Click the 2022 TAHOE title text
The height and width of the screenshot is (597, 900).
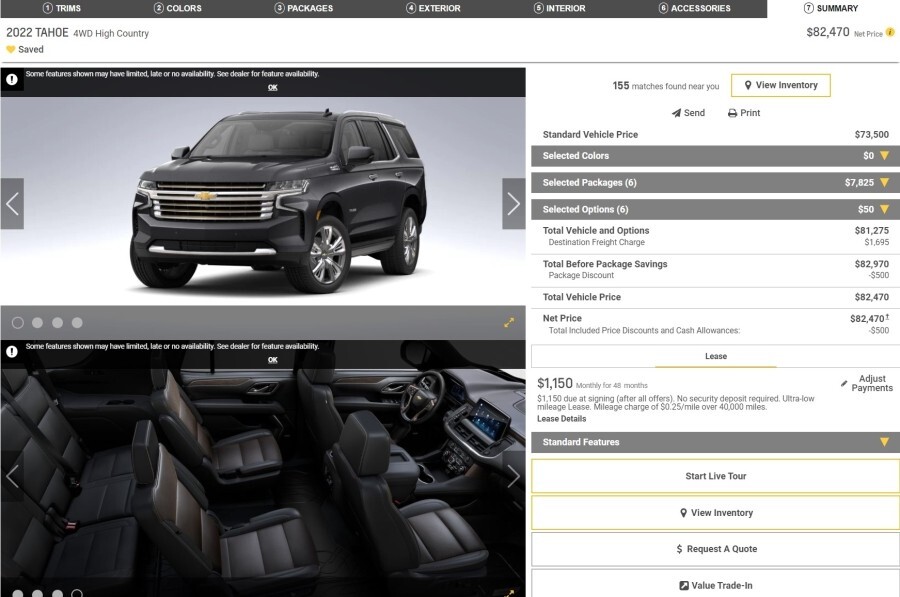tap(37, 33)
